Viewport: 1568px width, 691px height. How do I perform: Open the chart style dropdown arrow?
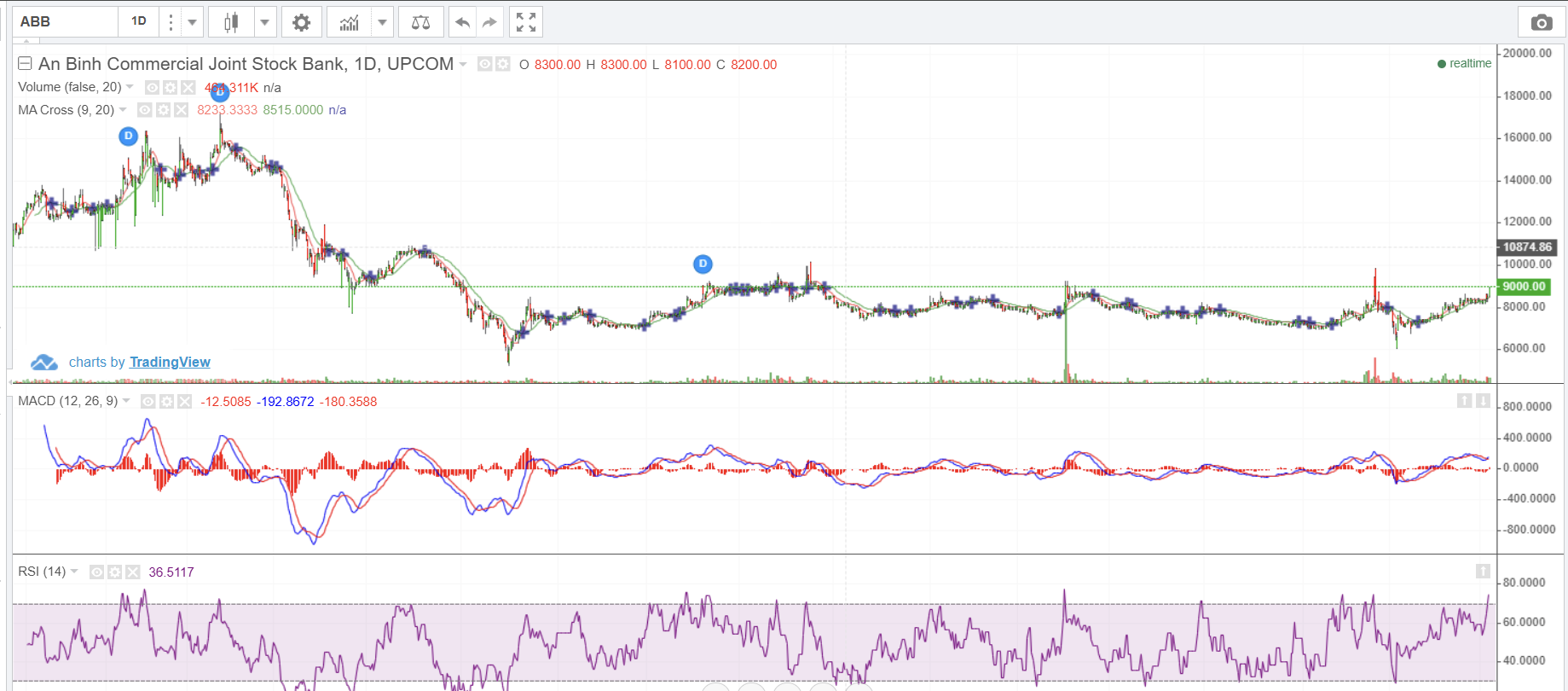click(265, 22)
